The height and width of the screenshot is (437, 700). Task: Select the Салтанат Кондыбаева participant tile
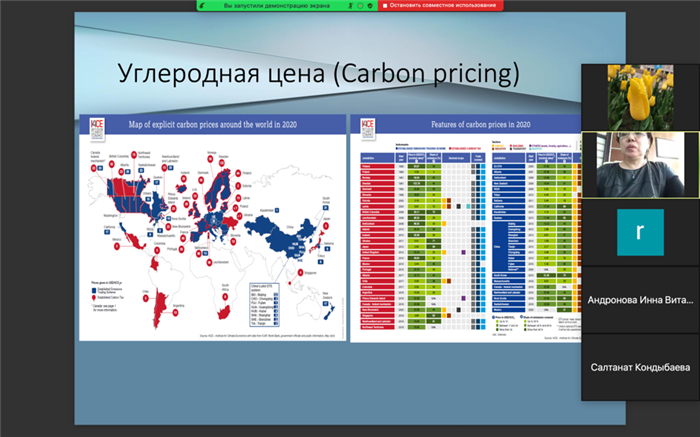coord(639,367)
